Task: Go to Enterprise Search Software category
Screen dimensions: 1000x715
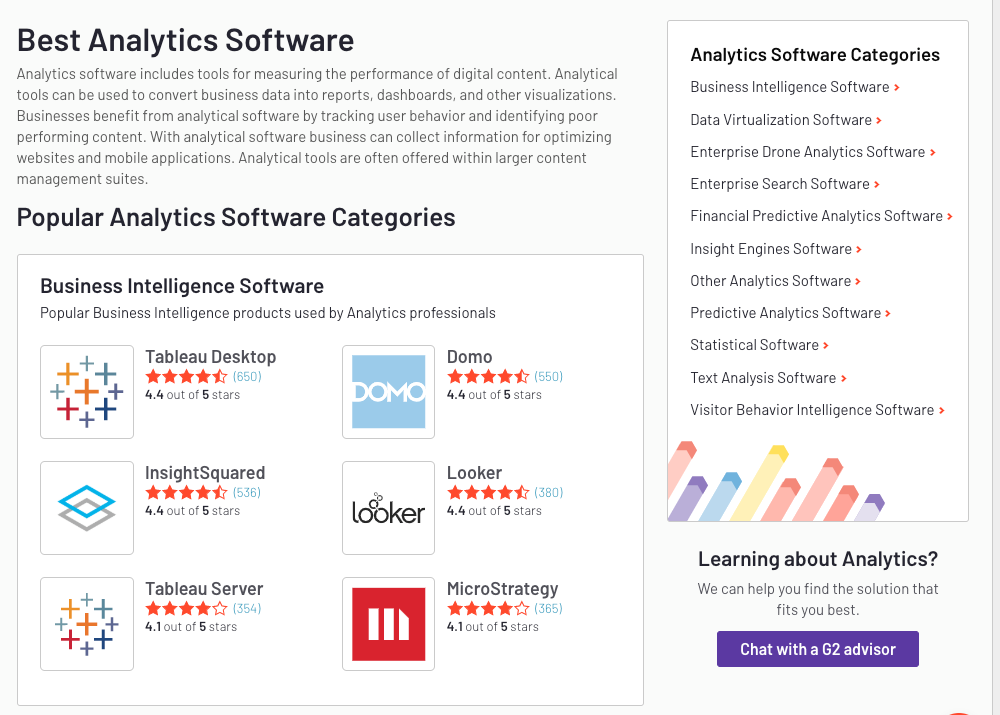Action: pos(785,184)
